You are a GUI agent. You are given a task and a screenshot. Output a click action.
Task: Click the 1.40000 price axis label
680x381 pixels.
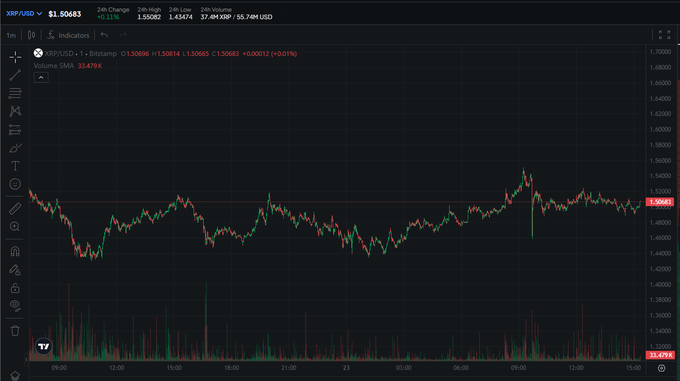[660, 284]
